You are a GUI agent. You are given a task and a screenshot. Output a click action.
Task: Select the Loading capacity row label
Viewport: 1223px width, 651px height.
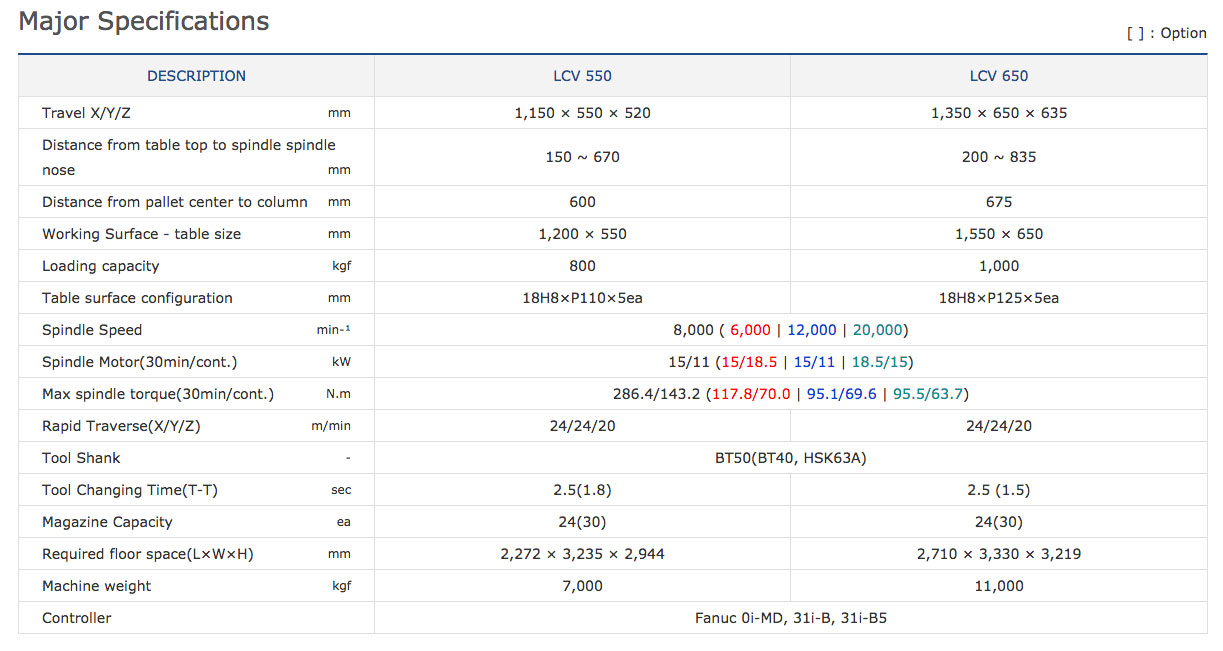[x=100, y=266]
